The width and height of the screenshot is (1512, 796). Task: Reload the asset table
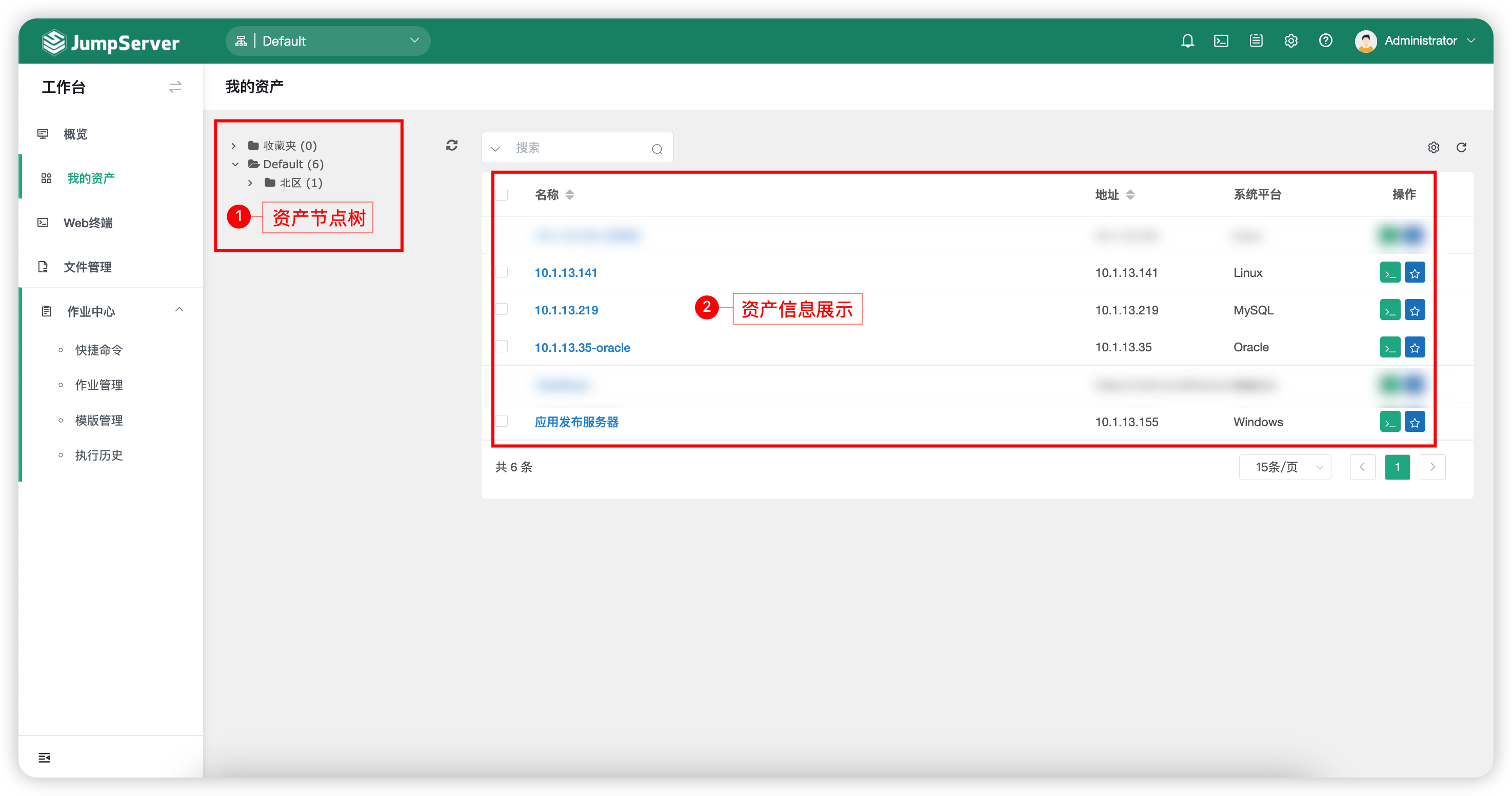(1462, 147)
